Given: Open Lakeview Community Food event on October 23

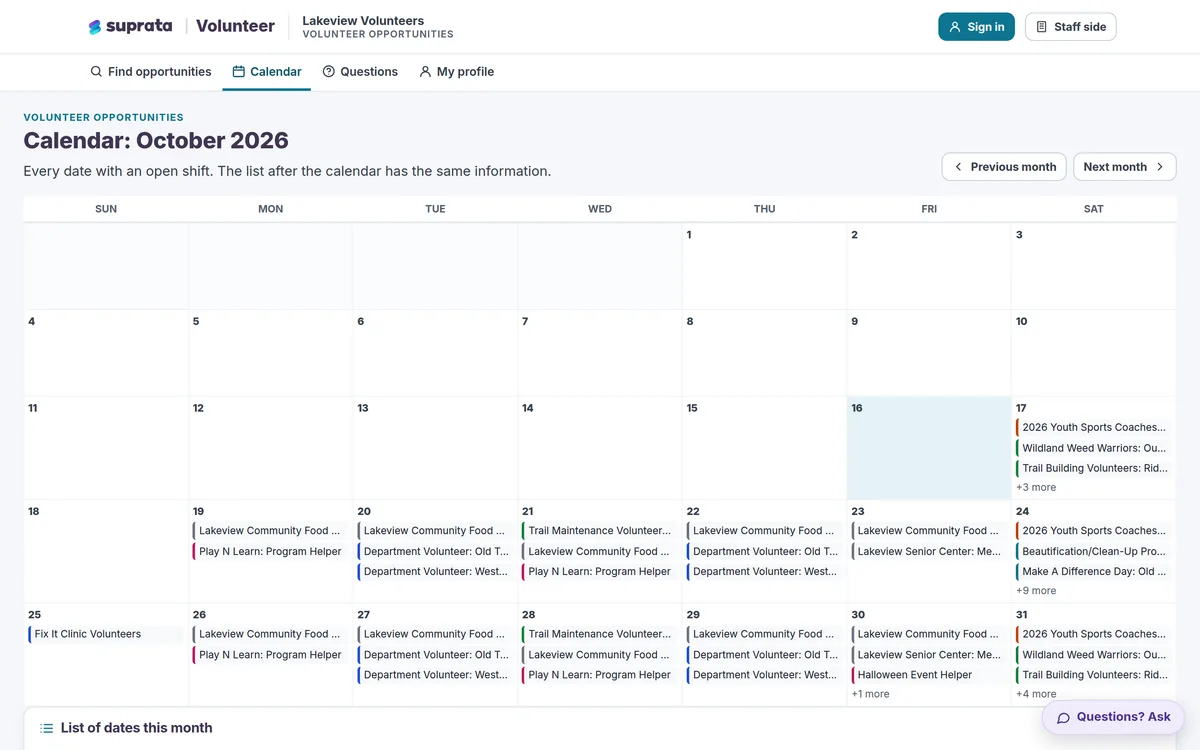Looking at the screenshot, I should (x=929, y=531).
